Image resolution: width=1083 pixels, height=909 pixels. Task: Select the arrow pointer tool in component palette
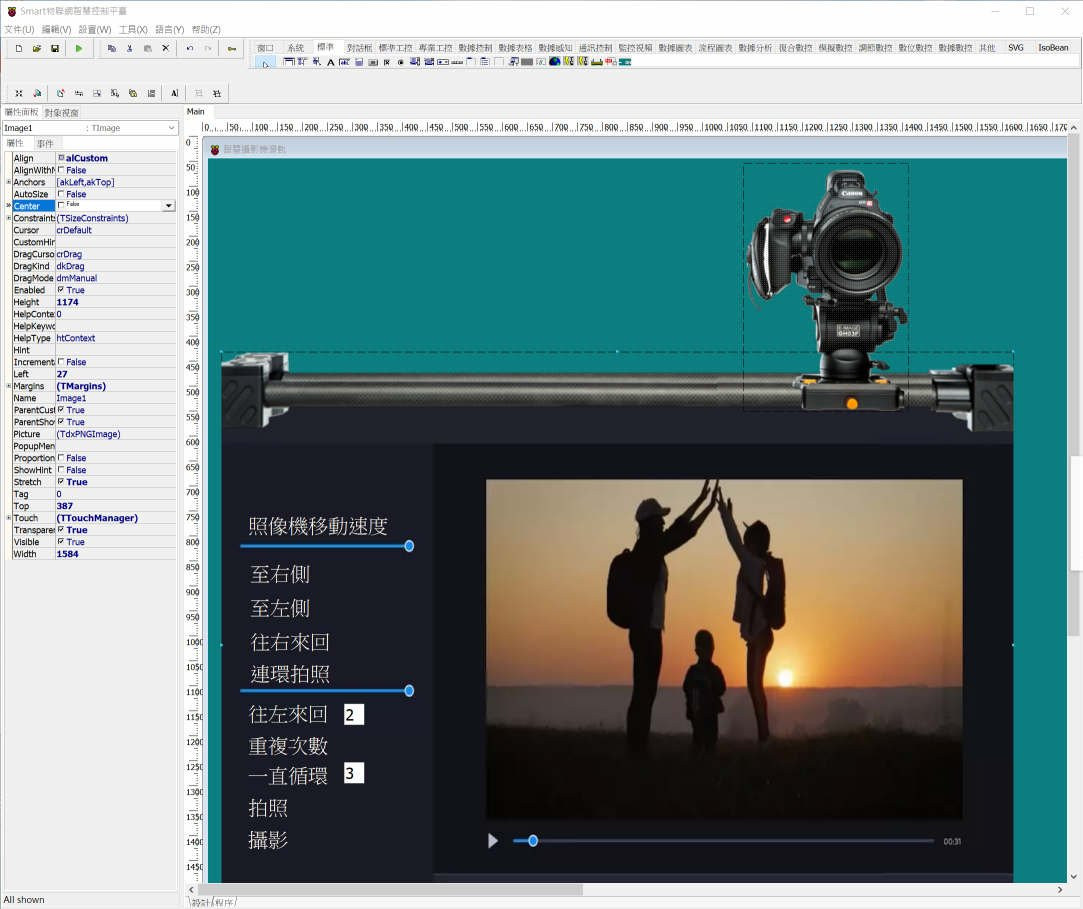265,63
